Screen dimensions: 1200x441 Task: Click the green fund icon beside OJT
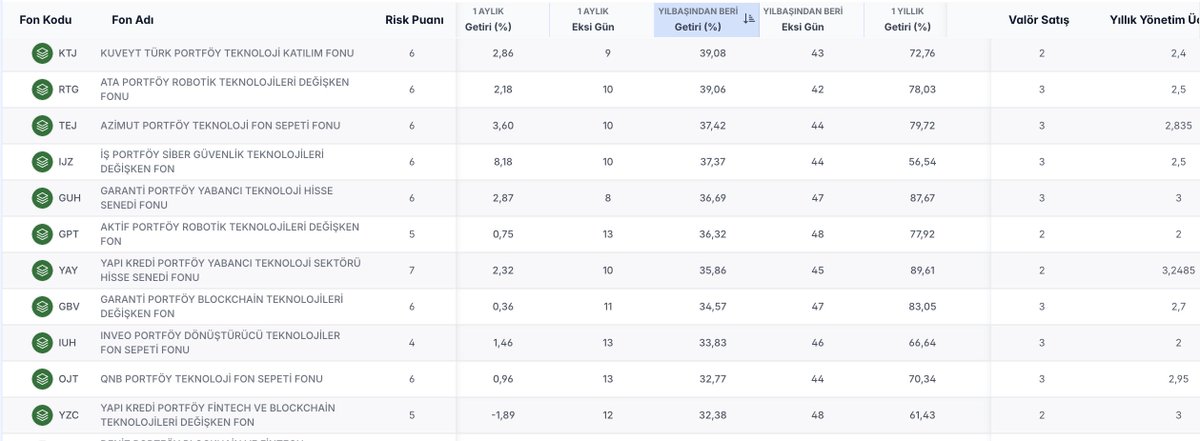tap(41, 379)
